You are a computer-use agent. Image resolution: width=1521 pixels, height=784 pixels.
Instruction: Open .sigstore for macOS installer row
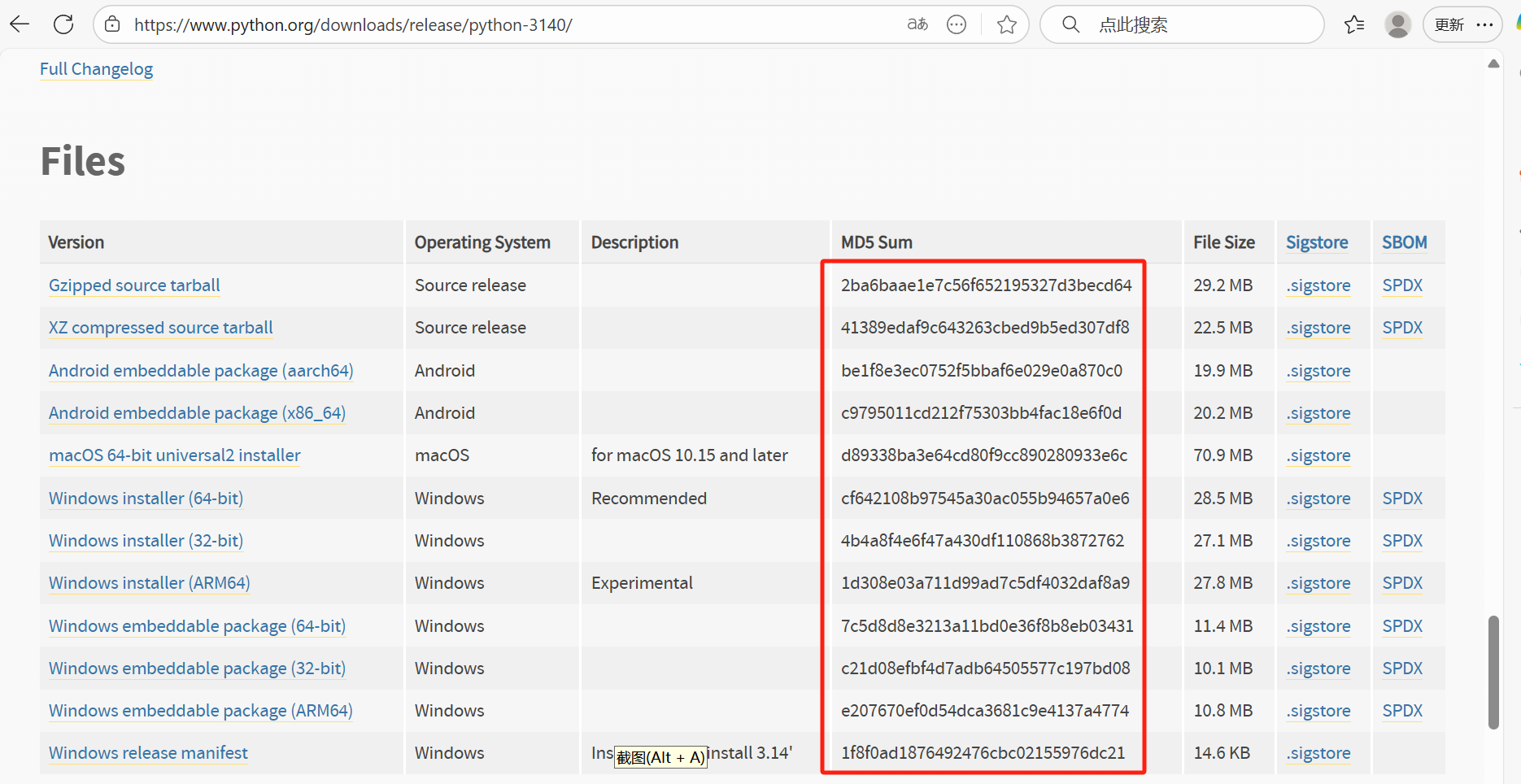pos(1318,455)
